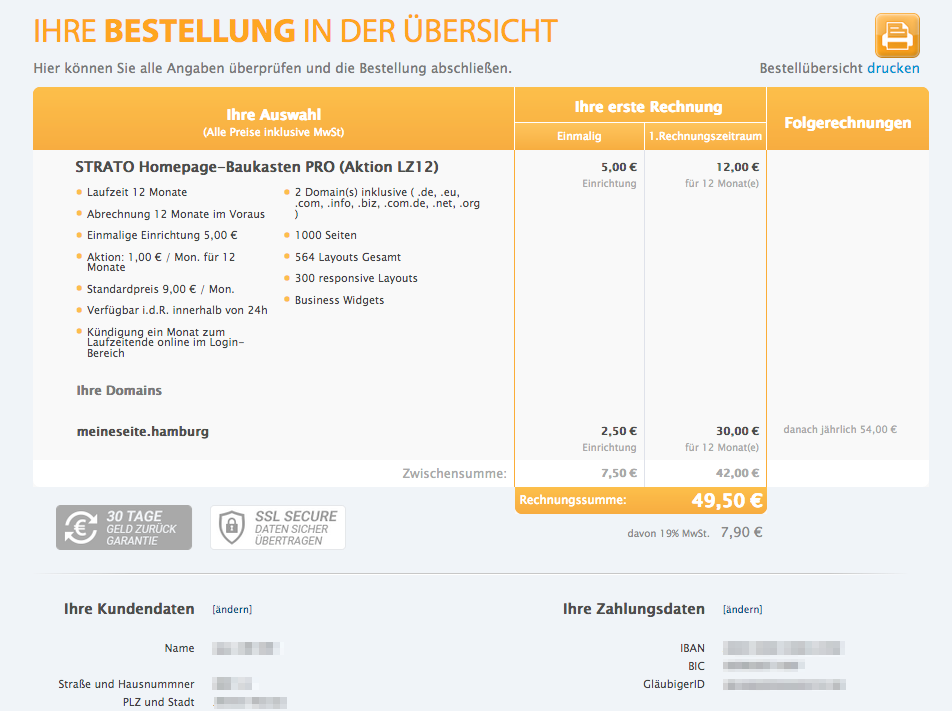This screenshot has height=711, width=952.
Task: Click the Rechnungssumme total of 49,50 €
Action: (x=727, y=500)
